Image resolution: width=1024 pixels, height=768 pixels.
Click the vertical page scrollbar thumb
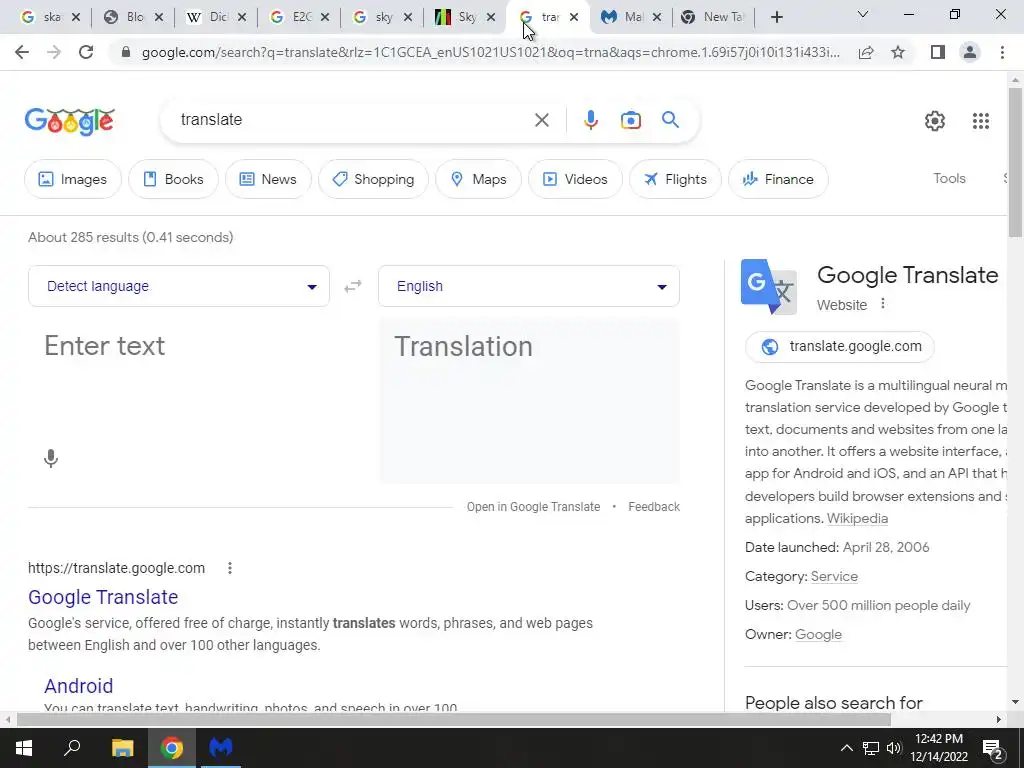coord(1015,162)
